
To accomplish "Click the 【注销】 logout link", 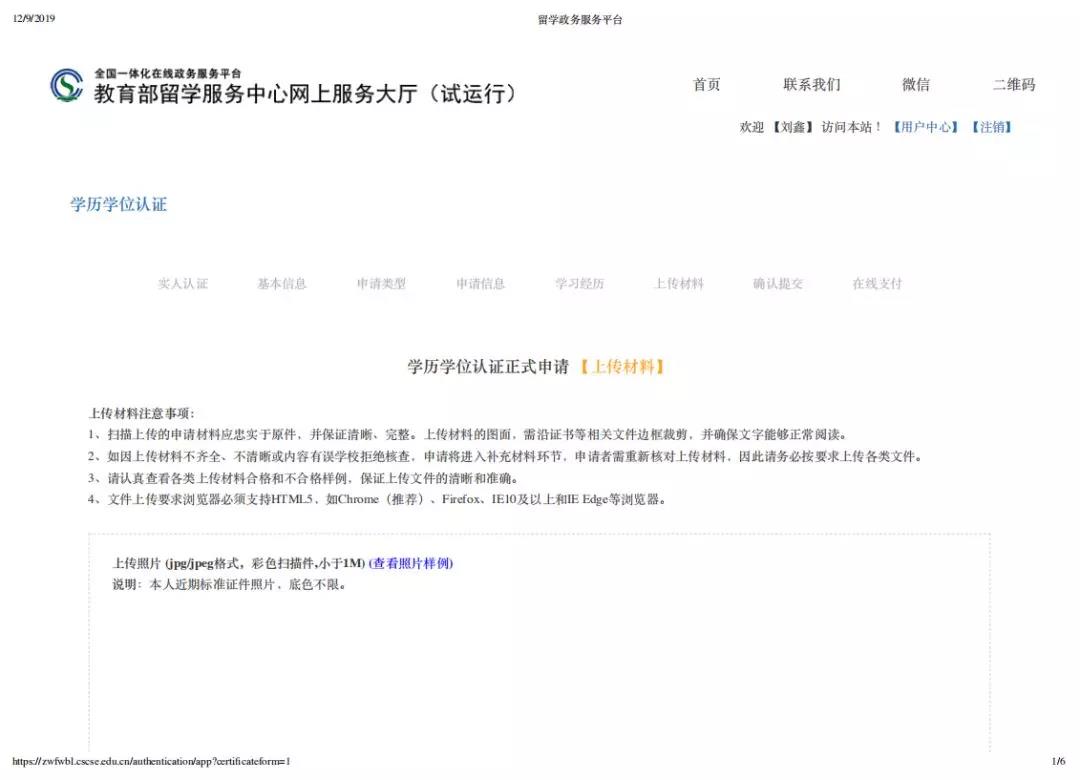I will pyautogui.click(x=992, y=127).
